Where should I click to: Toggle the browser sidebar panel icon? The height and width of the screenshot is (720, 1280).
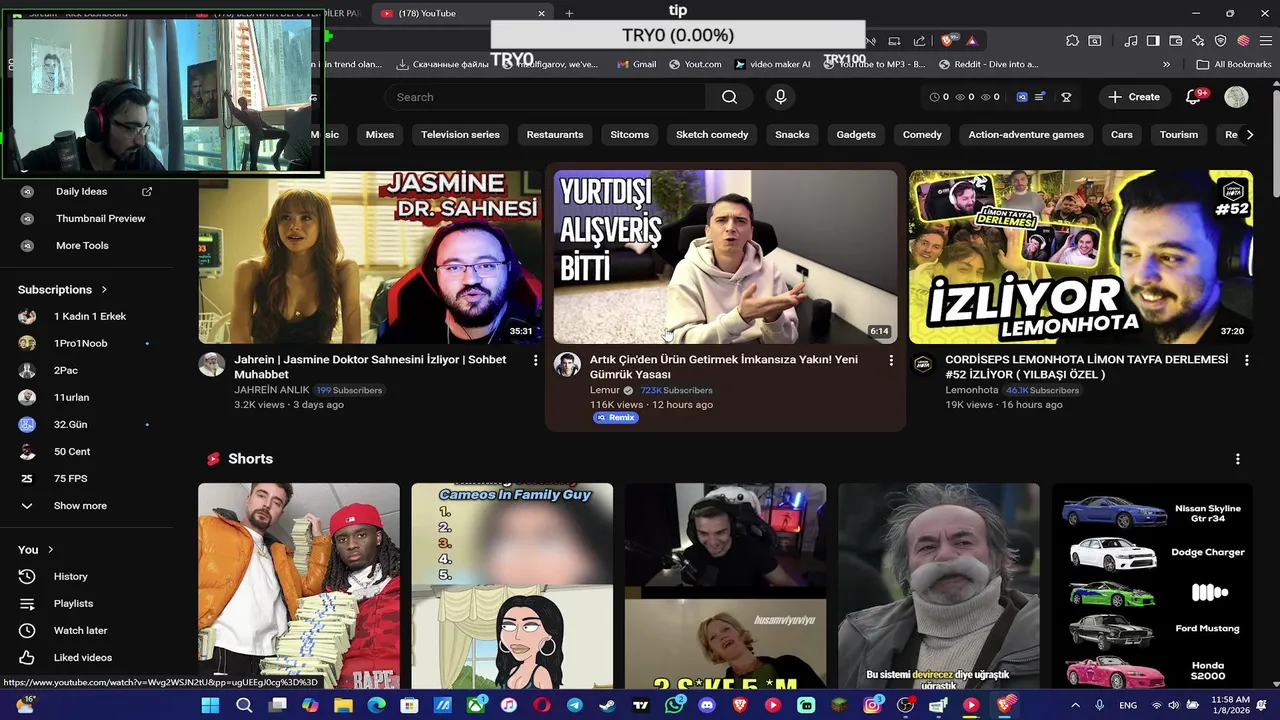1153,41
